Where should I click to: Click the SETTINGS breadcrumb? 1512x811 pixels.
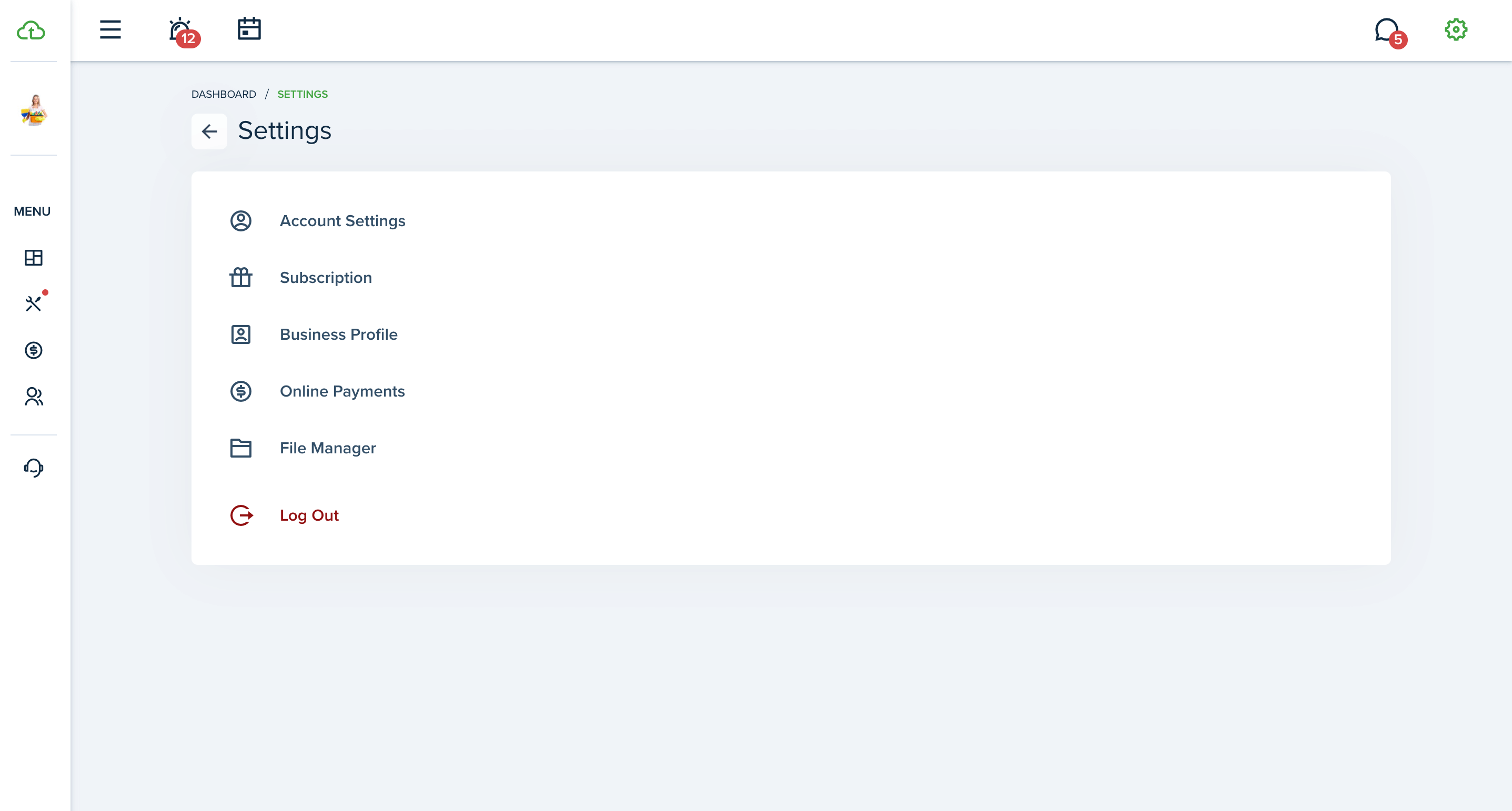303,95
